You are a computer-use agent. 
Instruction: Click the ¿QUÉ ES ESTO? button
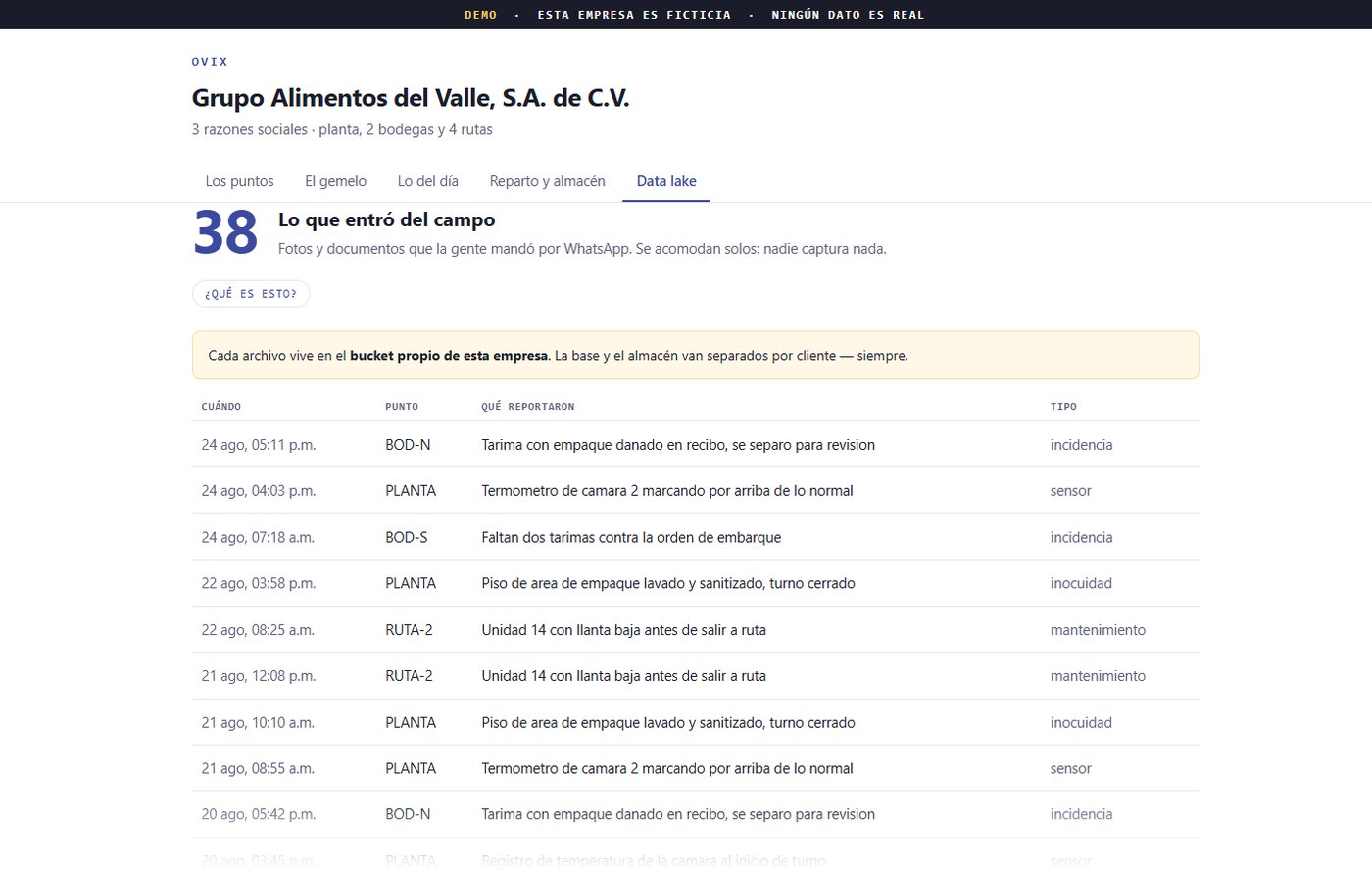coord(251,294)
